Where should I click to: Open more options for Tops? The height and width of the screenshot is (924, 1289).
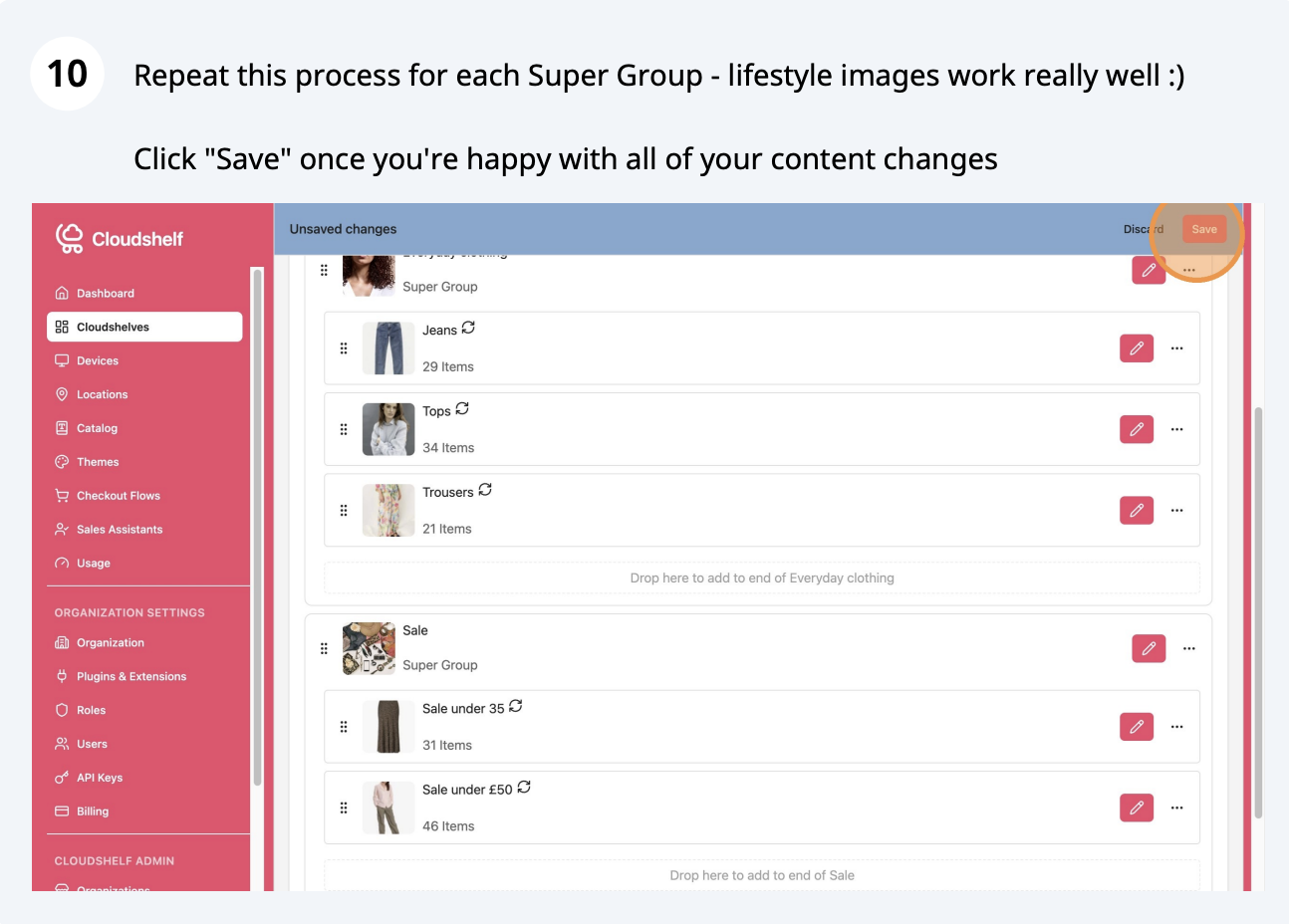tap(1177, 429)
